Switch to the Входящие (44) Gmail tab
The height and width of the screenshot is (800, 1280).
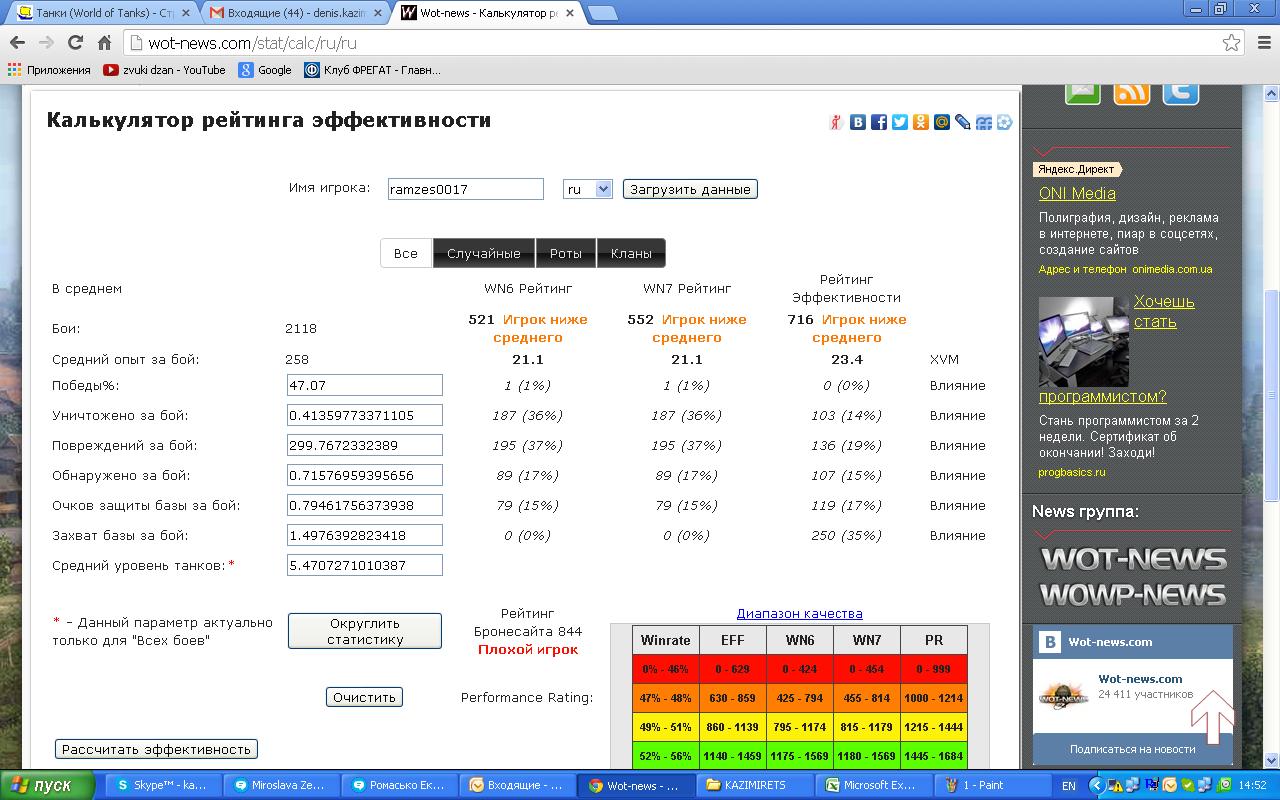(295, 13)
